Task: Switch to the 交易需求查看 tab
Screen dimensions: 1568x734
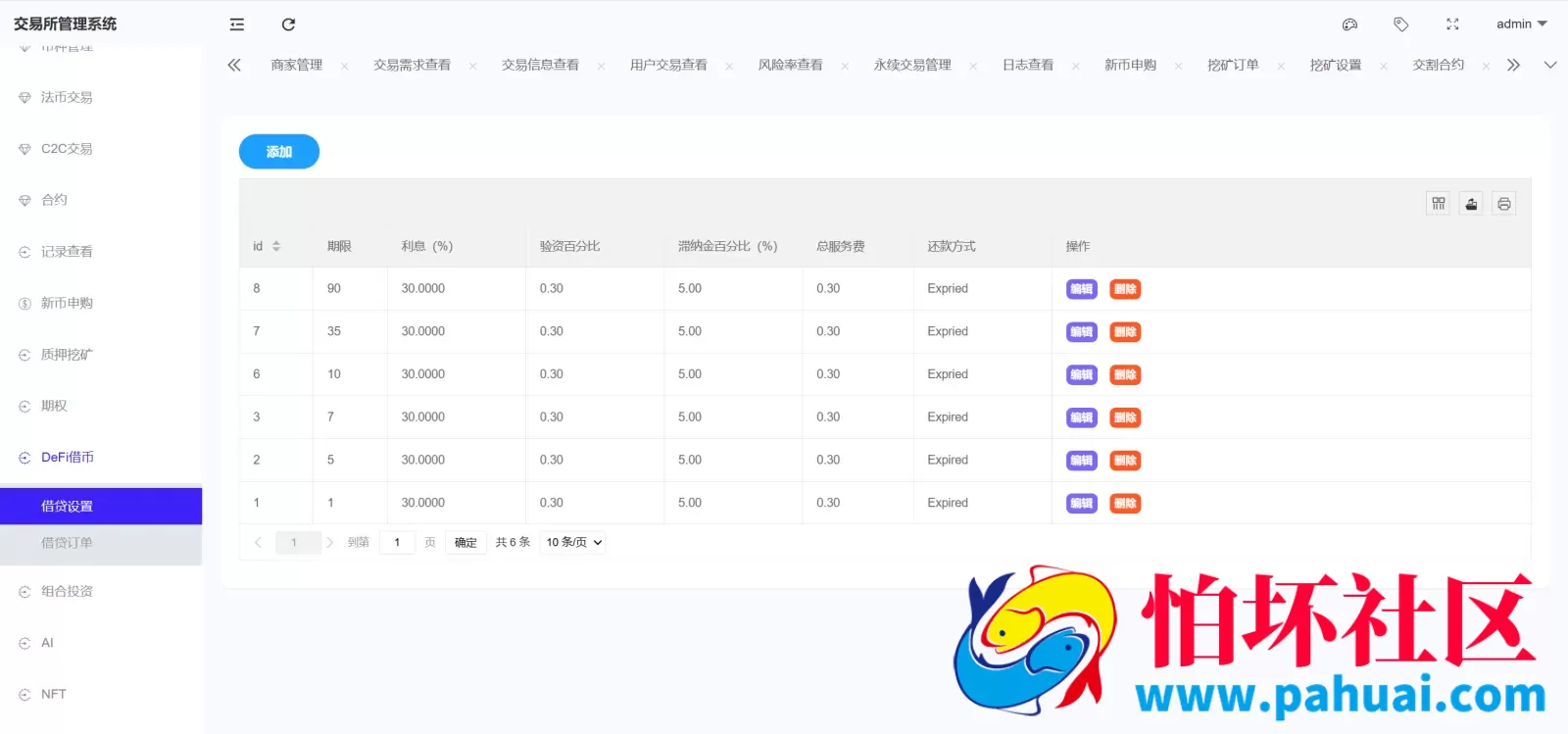Action: (412, 65)
